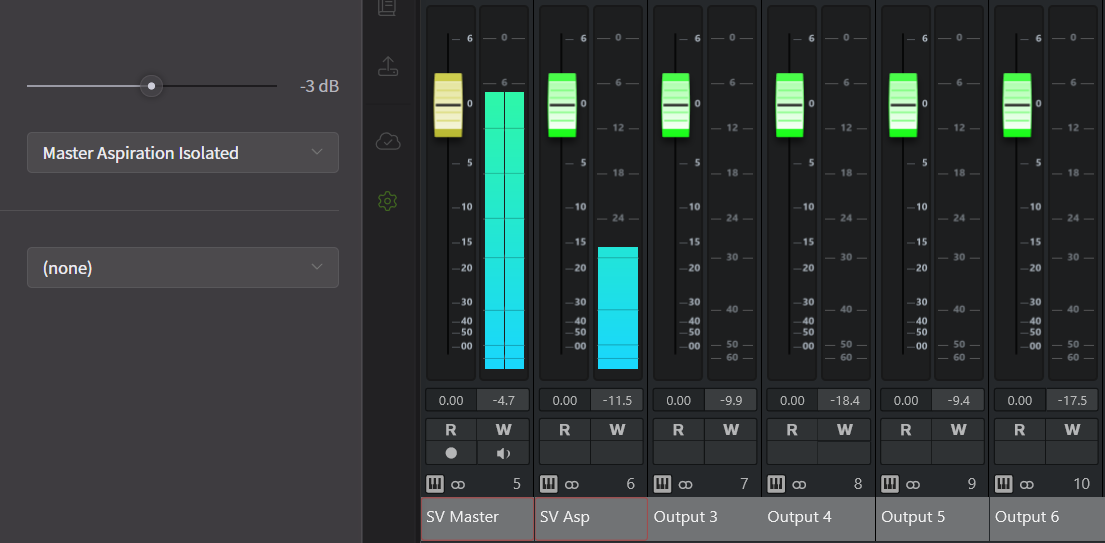The width and height of the screenshot is (1105, 543).
Task: Select the SV Master channel name
Action: coord(477,518)
